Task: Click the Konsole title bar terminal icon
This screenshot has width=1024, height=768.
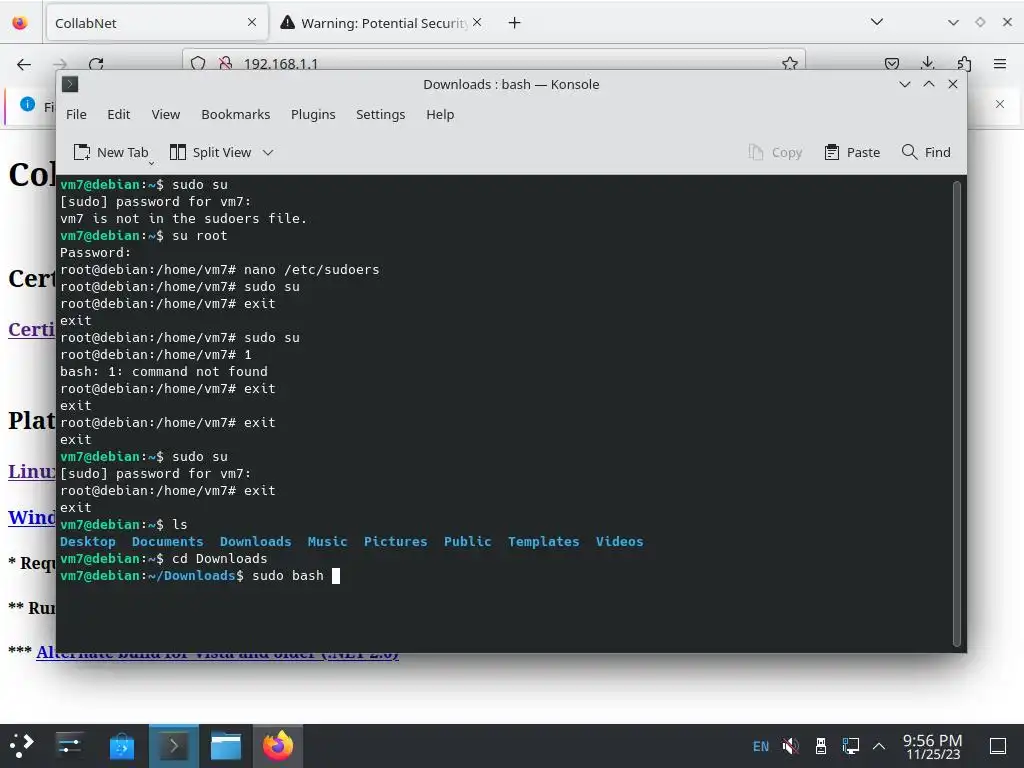Action: [x=70, y=84]
